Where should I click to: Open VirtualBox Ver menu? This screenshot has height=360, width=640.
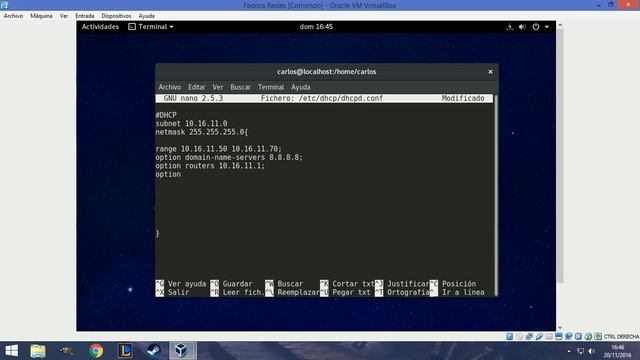(x=64, y=16)
